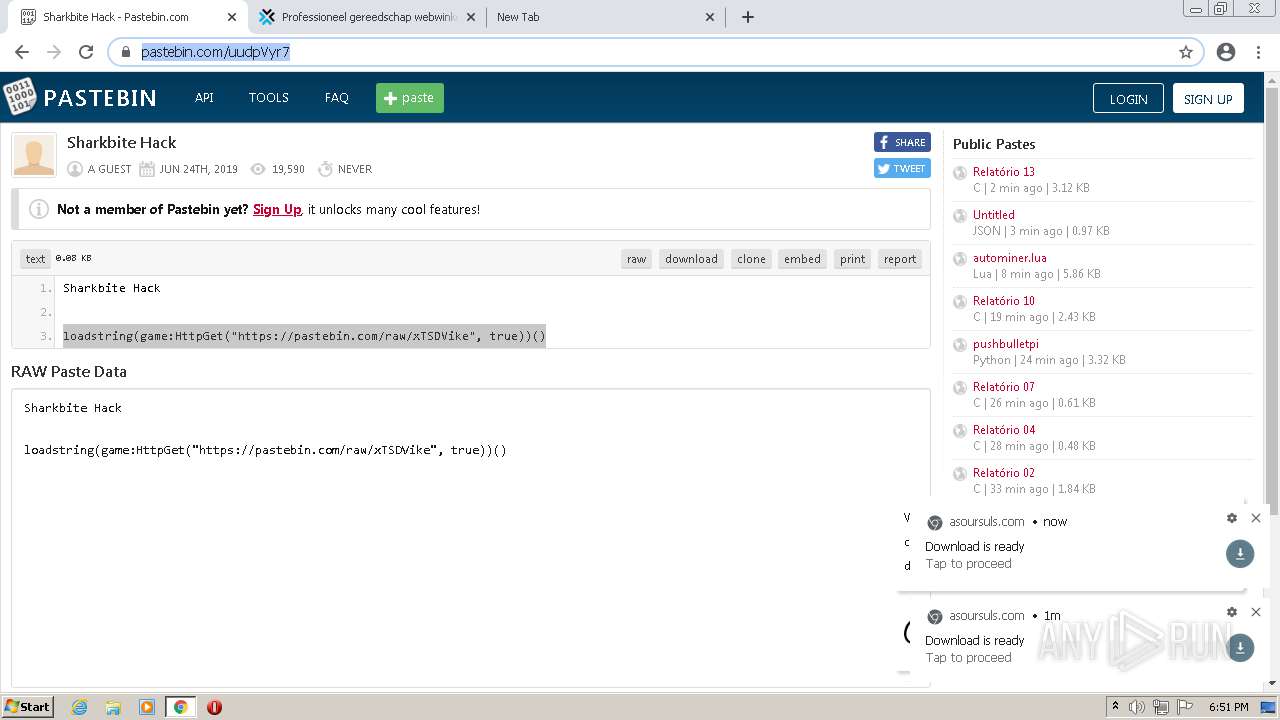This screenshot has width=1280, height=720.
Task: Tweet this paste
Action: [x=902, y=168]
